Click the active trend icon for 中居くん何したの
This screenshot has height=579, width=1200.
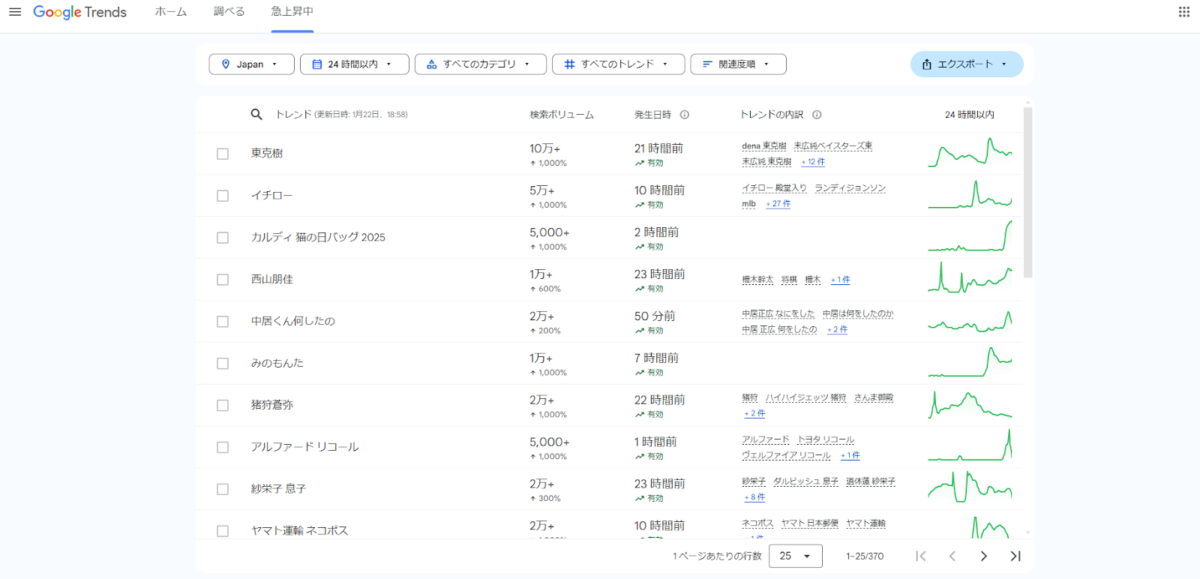coord(639,330)
